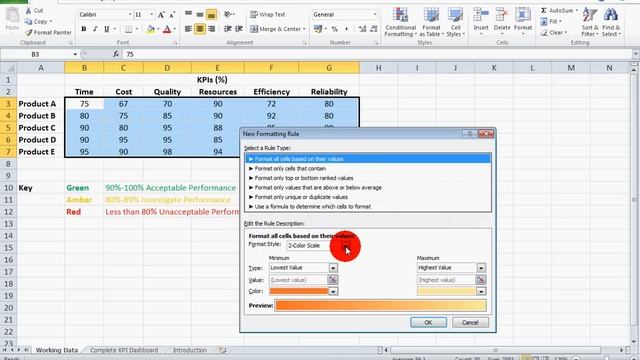This screenshot has width=640, height=360.
Task: Select Use a formula to determine which cells
Action: pyautogui.click(x=367, y=207)
